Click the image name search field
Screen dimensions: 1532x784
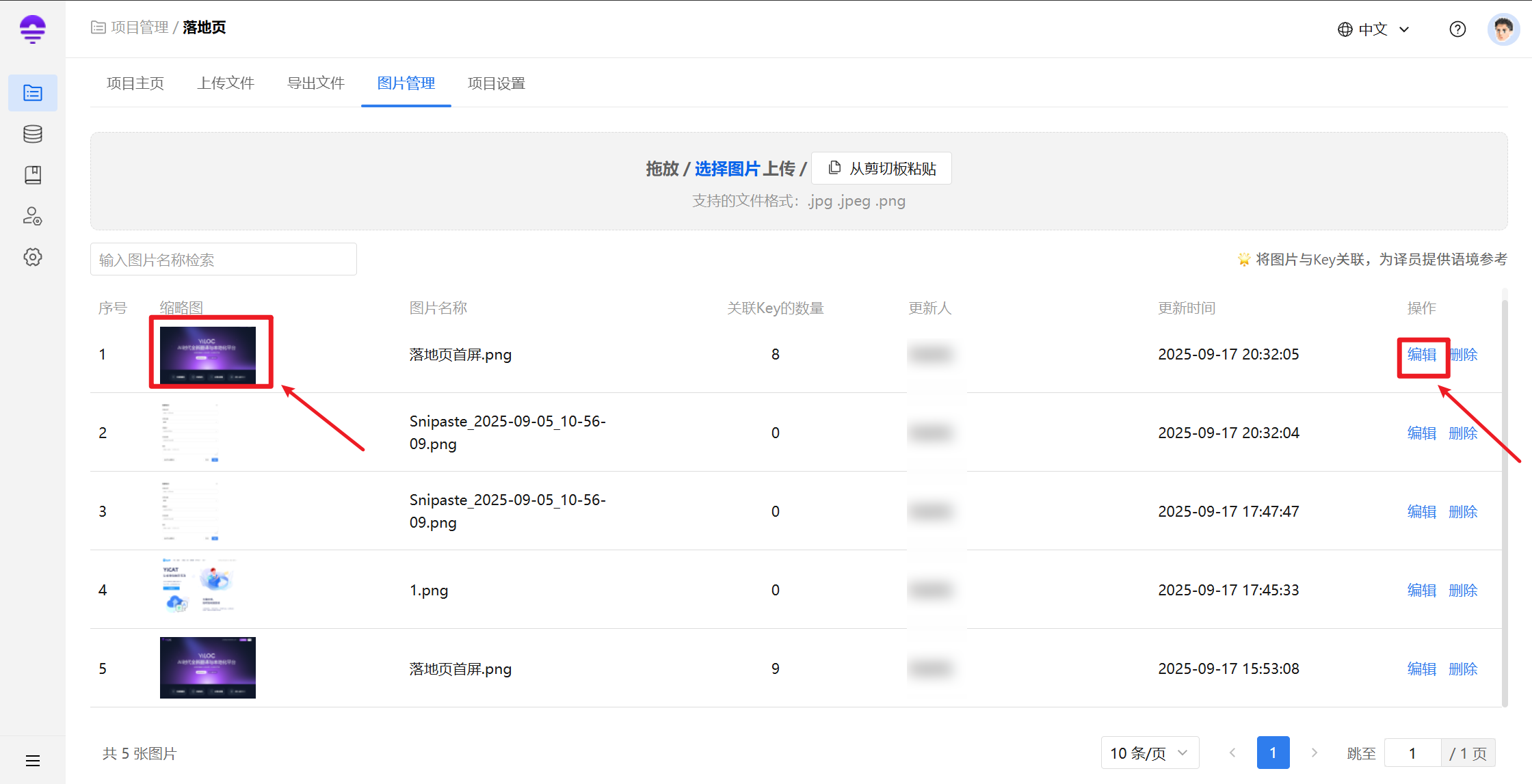point(223,260)
